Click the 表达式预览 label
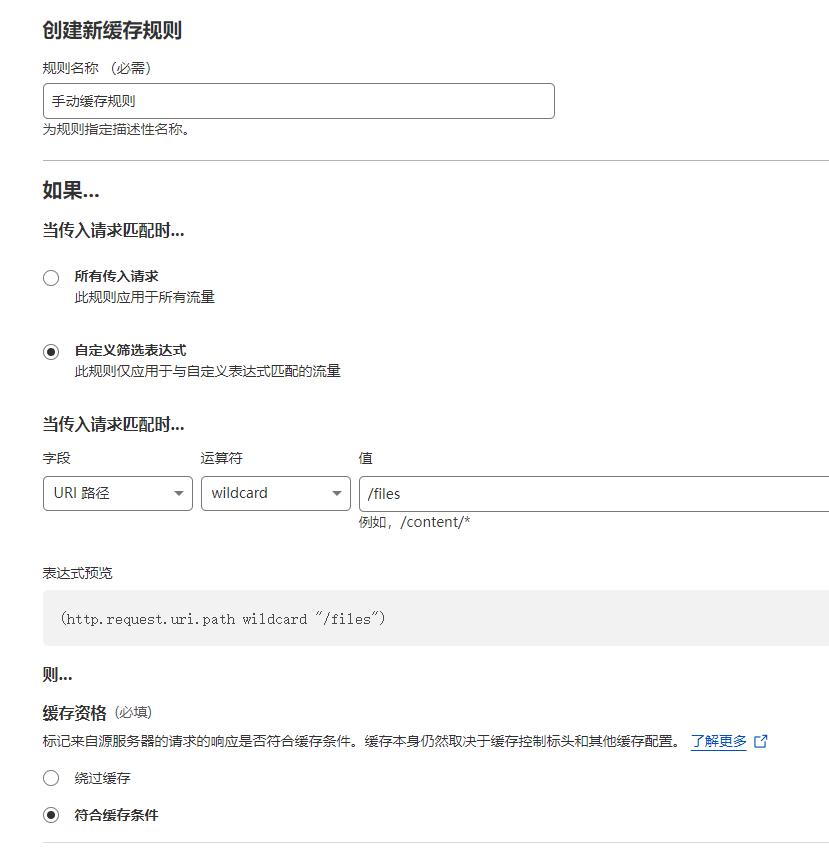The width and height of the screenshot is (829, 856). point(77,573)
